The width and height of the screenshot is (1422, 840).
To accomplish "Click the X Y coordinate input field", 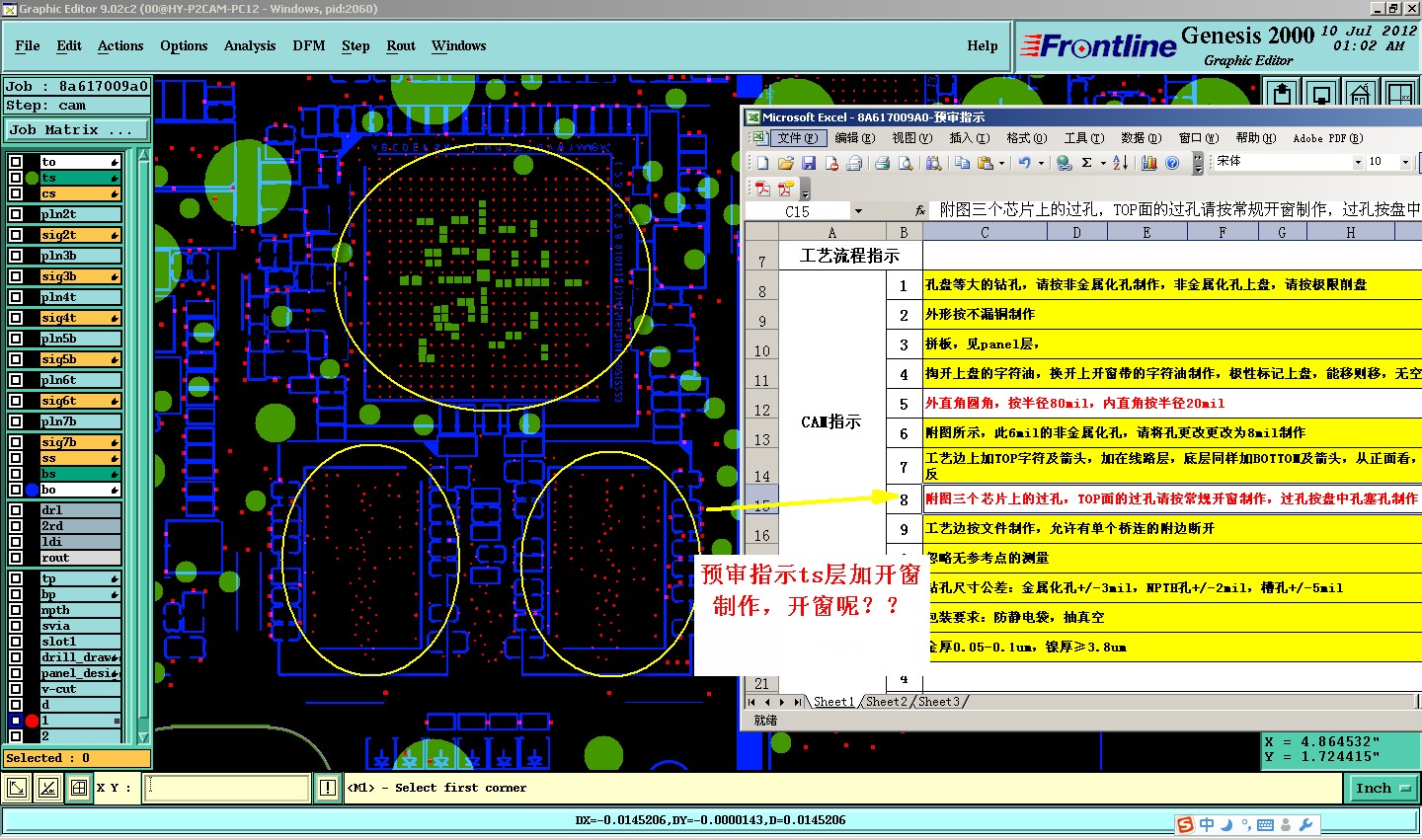I will [227, 788].
